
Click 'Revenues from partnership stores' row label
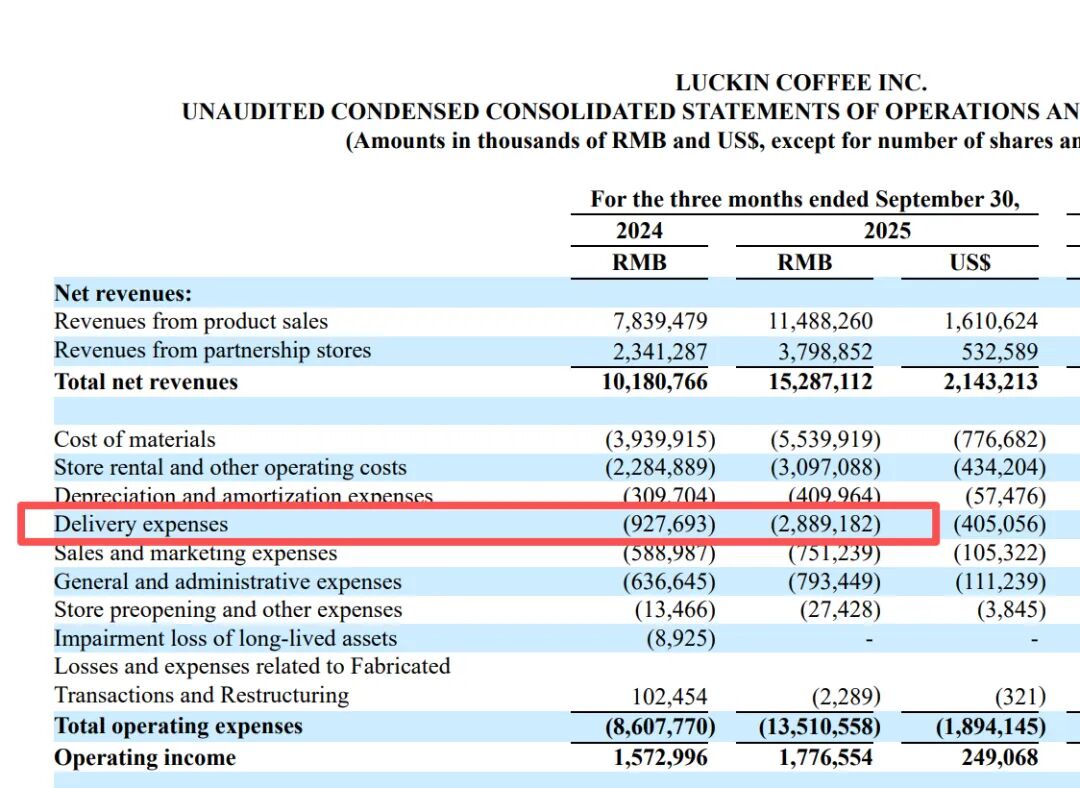[212, 351]
